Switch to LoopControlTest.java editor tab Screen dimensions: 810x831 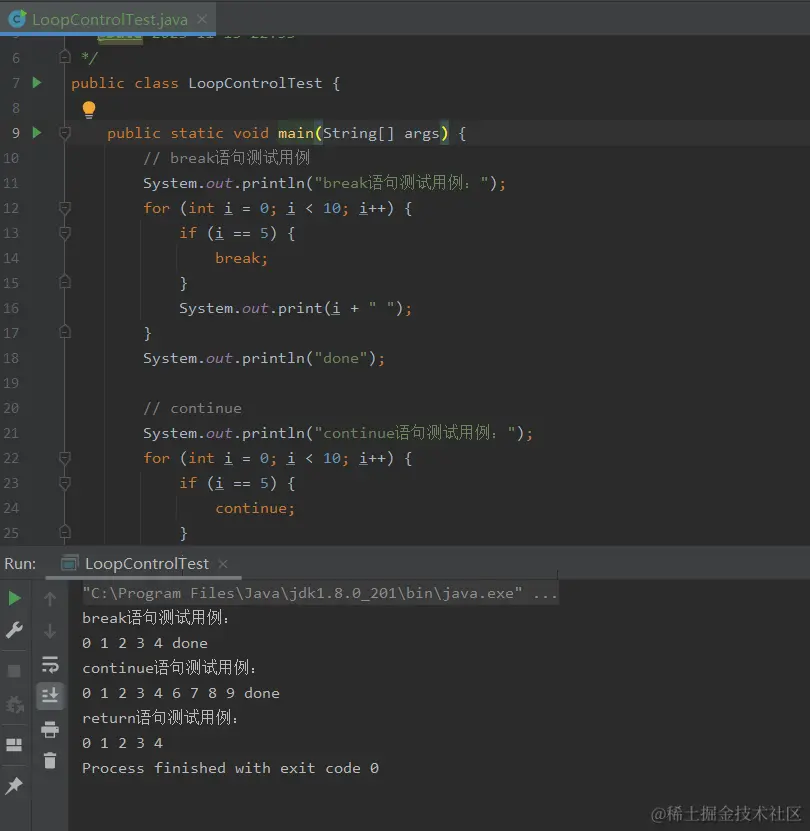pyautogui.click(x=109, y=20)
